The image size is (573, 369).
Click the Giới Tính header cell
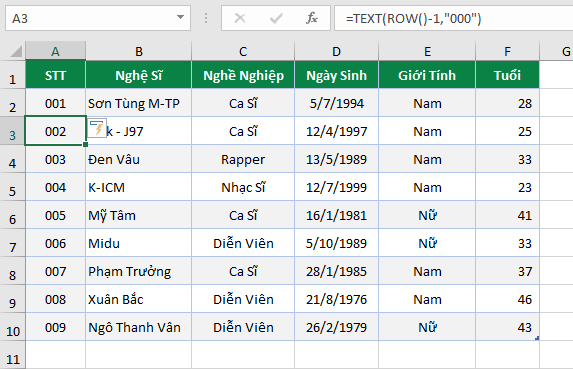click(427, 75)
